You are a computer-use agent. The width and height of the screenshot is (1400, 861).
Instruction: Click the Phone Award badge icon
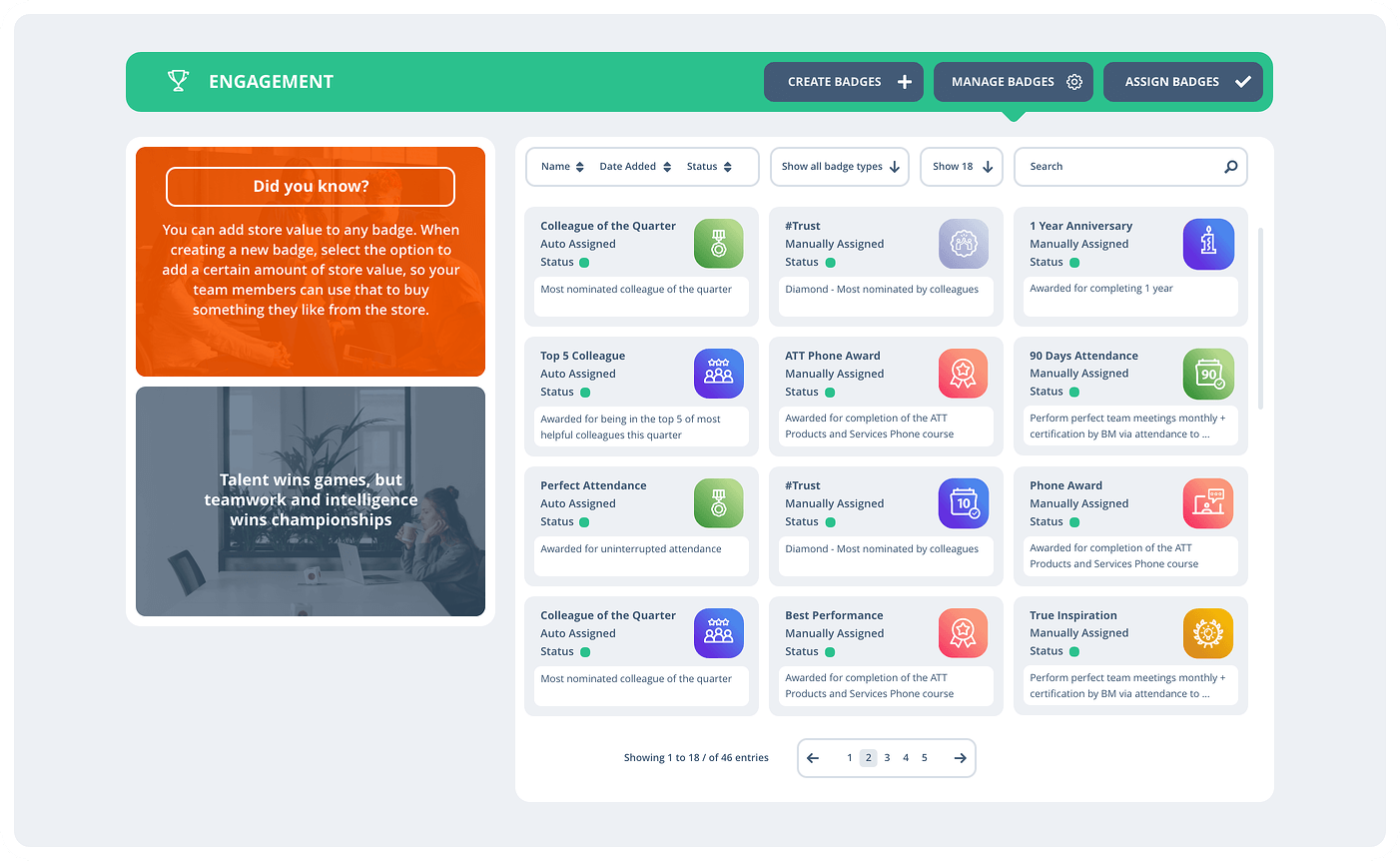tap(1208, 503)
